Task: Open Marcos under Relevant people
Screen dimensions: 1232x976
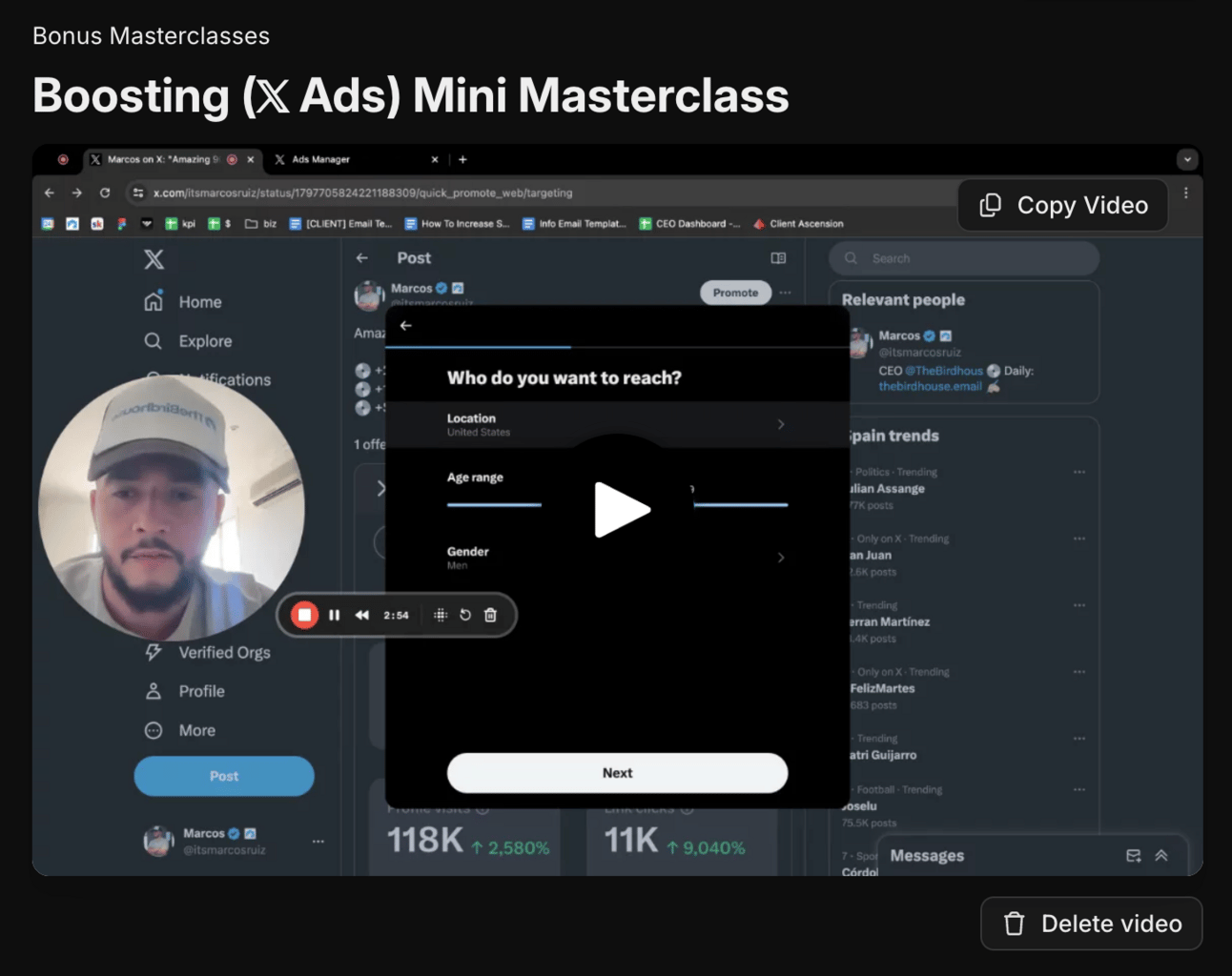Action: click(x=900, y=335)
